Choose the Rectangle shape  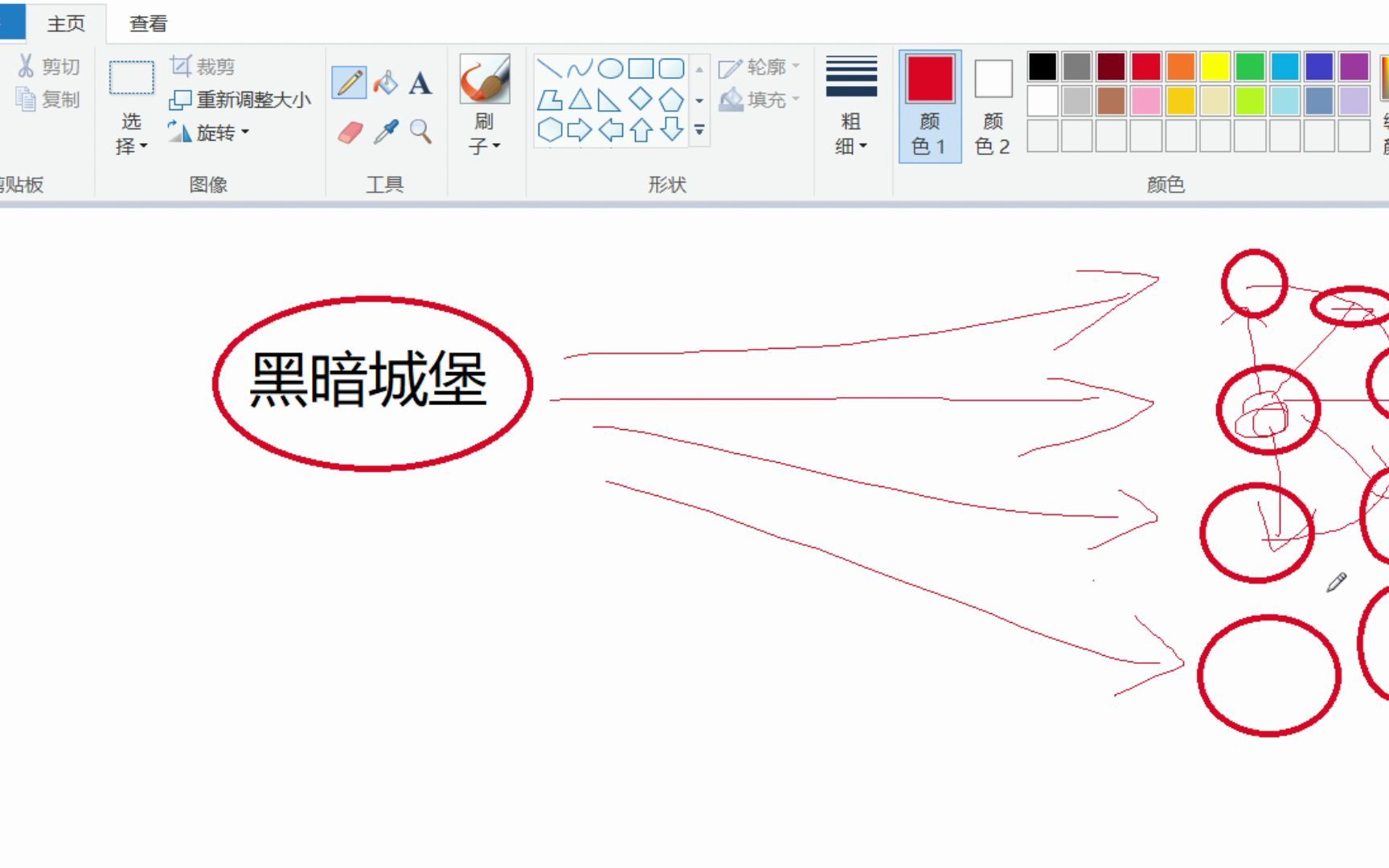641,68
